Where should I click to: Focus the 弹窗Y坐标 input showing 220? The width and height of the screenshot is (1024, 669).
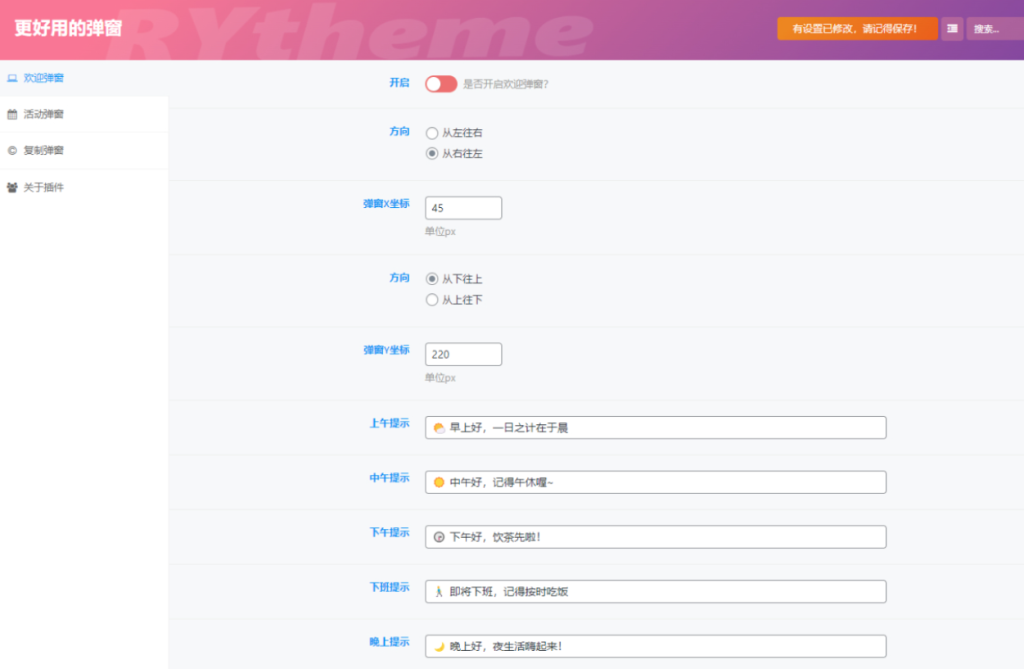click(463, 354)
